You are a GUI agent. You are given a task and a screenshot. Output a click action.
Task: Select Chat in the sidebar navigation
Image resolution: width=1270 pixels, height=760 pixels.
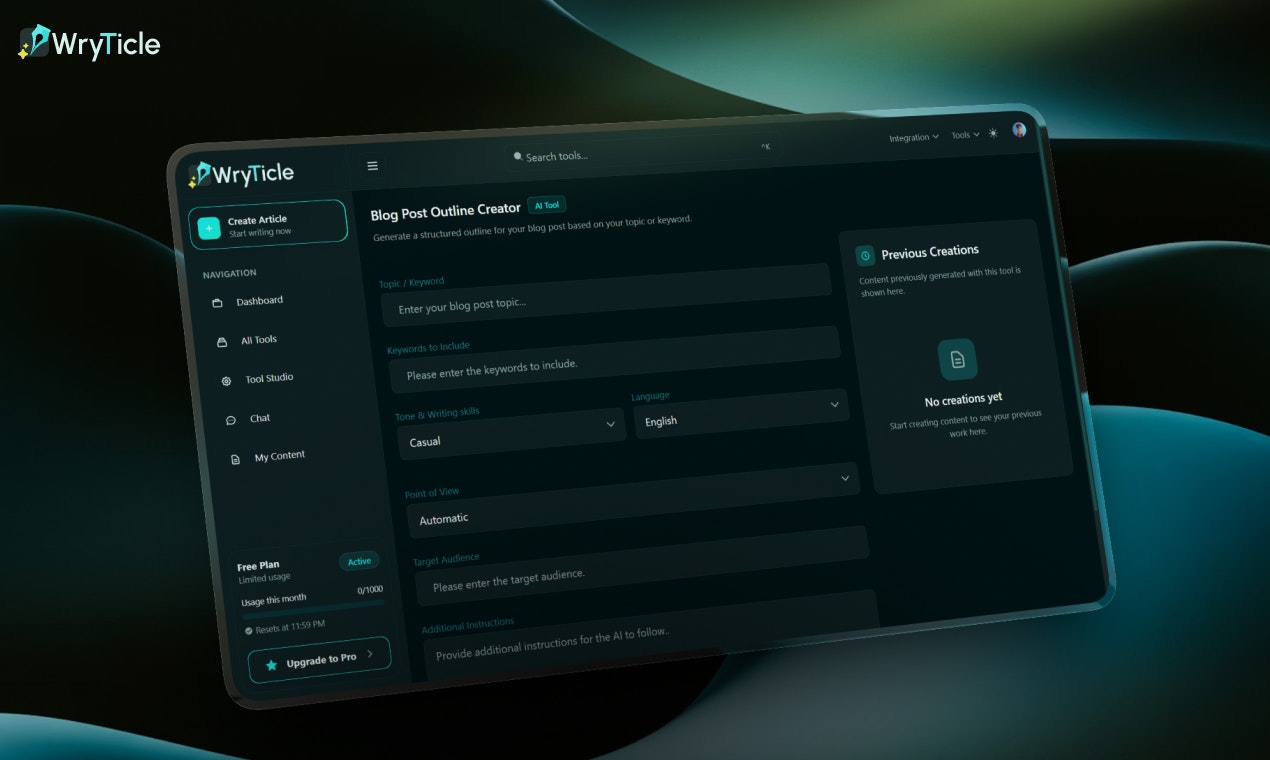[260, 419]
